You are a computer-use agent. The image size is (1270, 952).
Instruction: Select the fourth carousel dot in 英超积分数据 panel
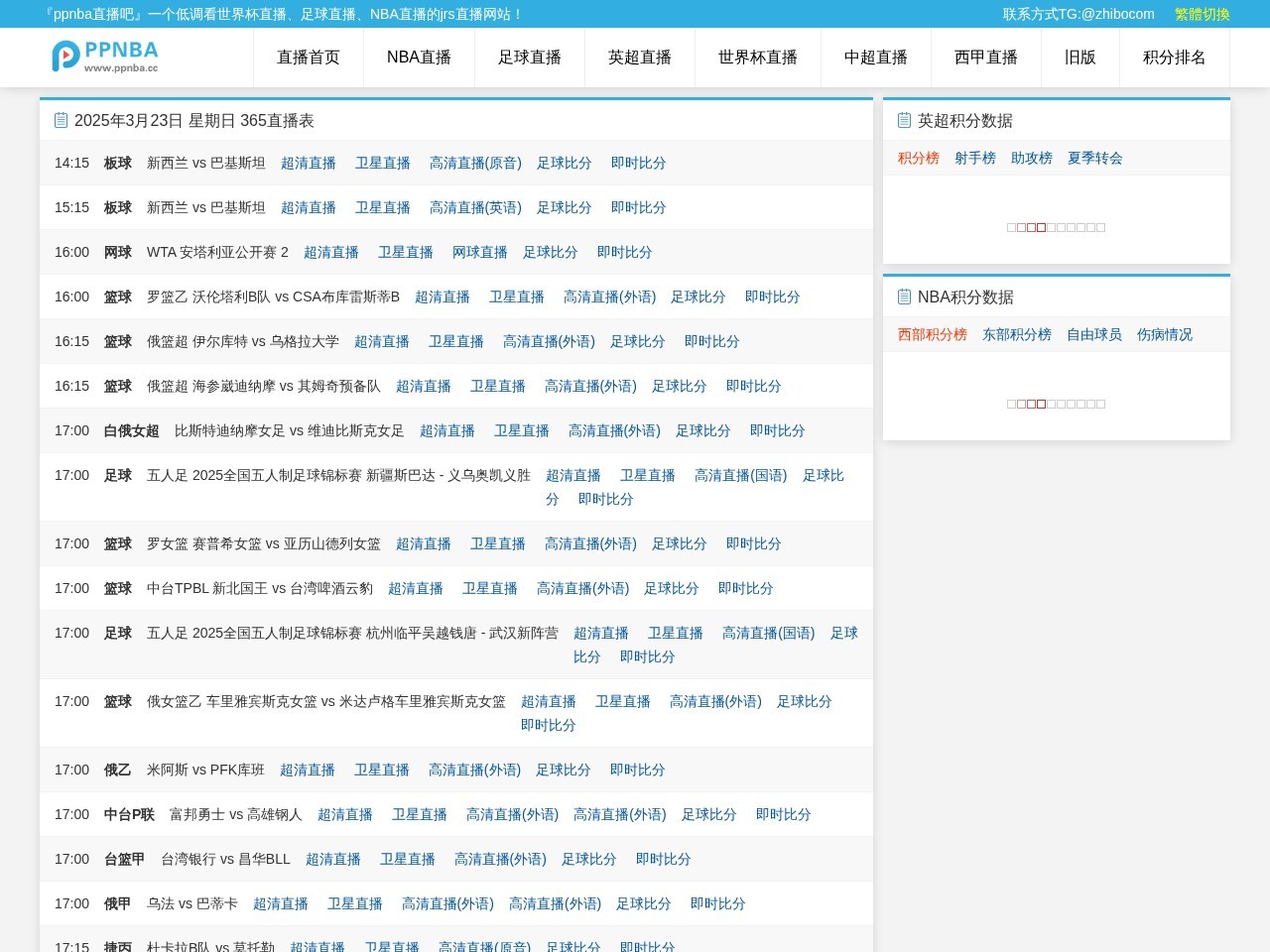[1043, 227]
